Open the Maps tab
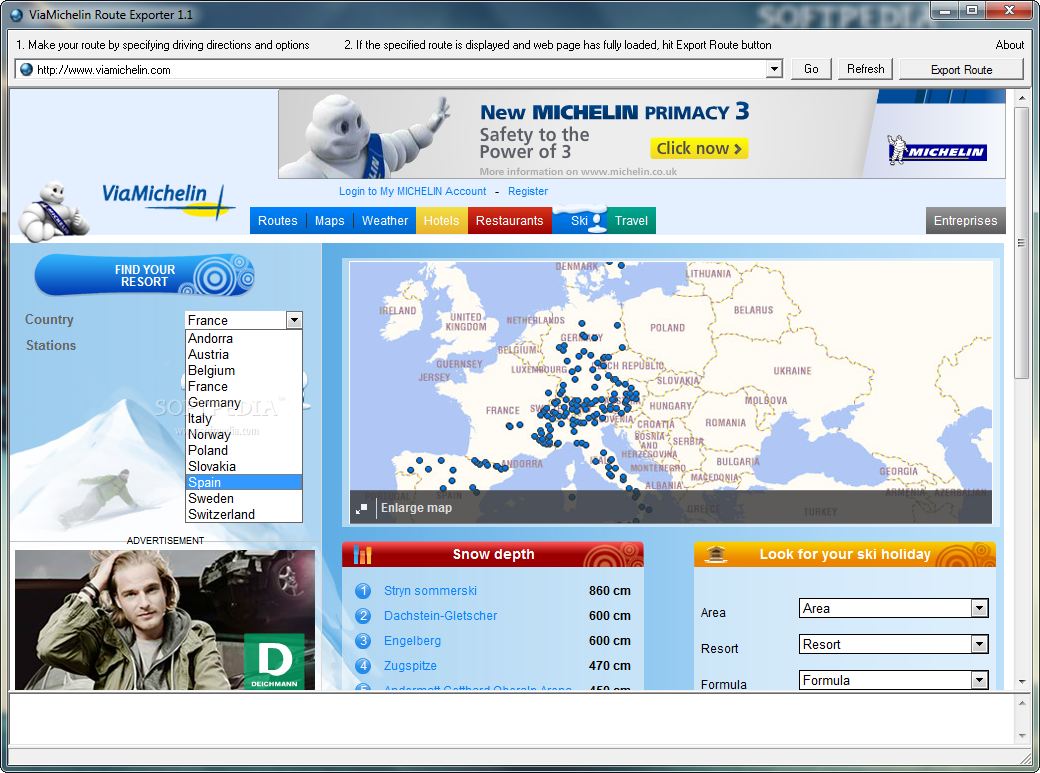The height and width of the screenshot is (773, 1040). (330, 221)
